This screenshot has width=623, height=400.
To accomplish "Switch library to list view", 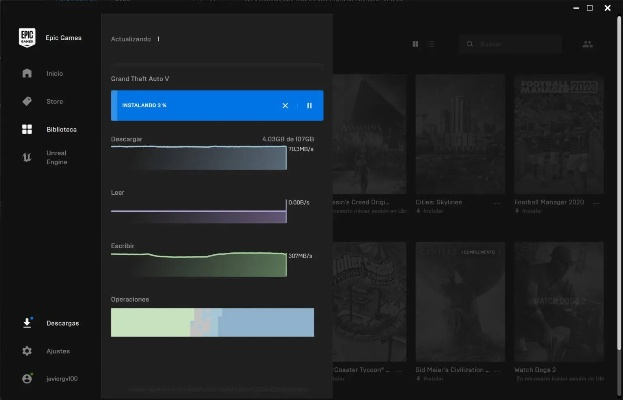I will click(431, 44).
